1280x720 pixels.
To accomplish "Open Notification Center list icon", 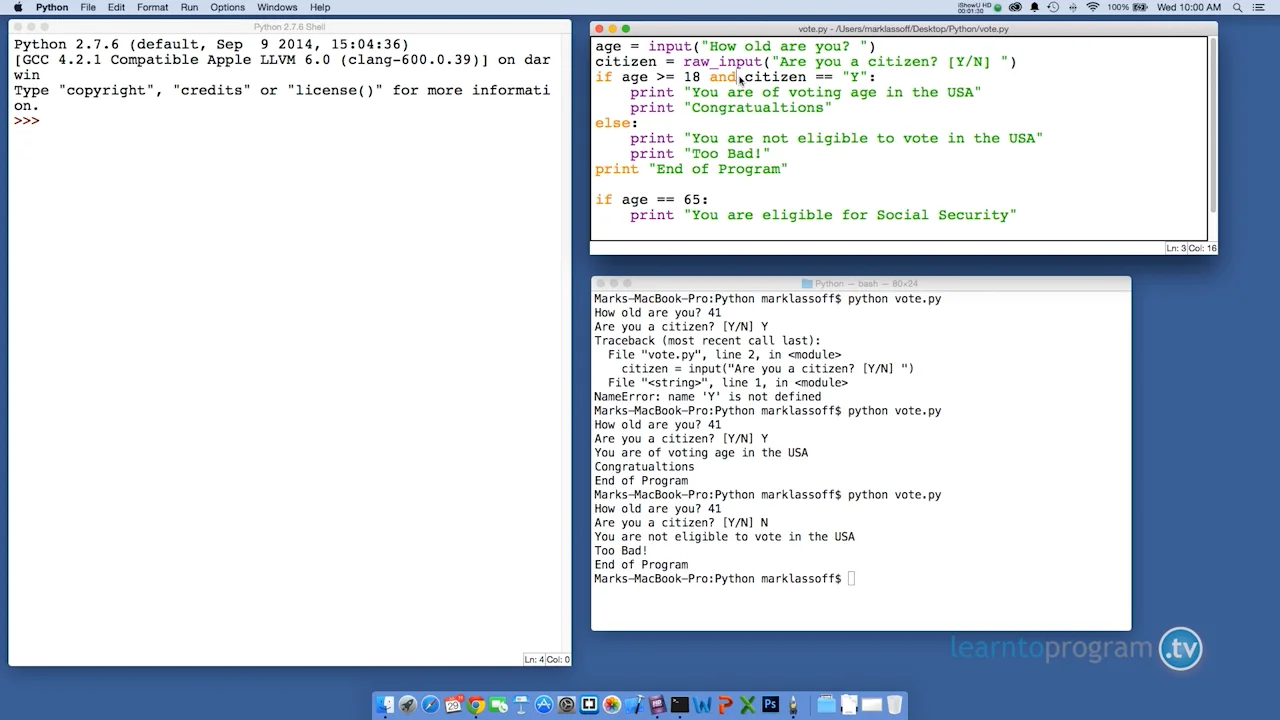I will (x=1258, y=7).
